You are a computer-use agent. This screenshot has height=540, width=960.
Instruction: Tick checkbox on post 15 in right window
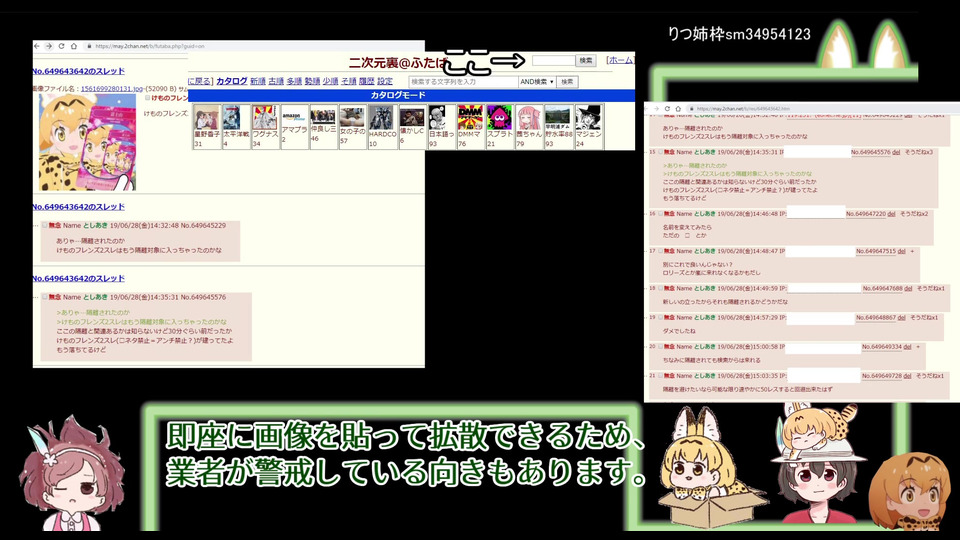pos(660,152)
